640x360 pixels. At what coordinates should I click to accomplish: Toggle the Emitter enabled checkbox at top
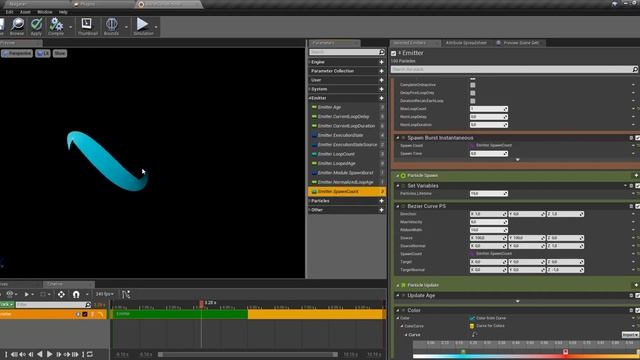tap(393, 53)
